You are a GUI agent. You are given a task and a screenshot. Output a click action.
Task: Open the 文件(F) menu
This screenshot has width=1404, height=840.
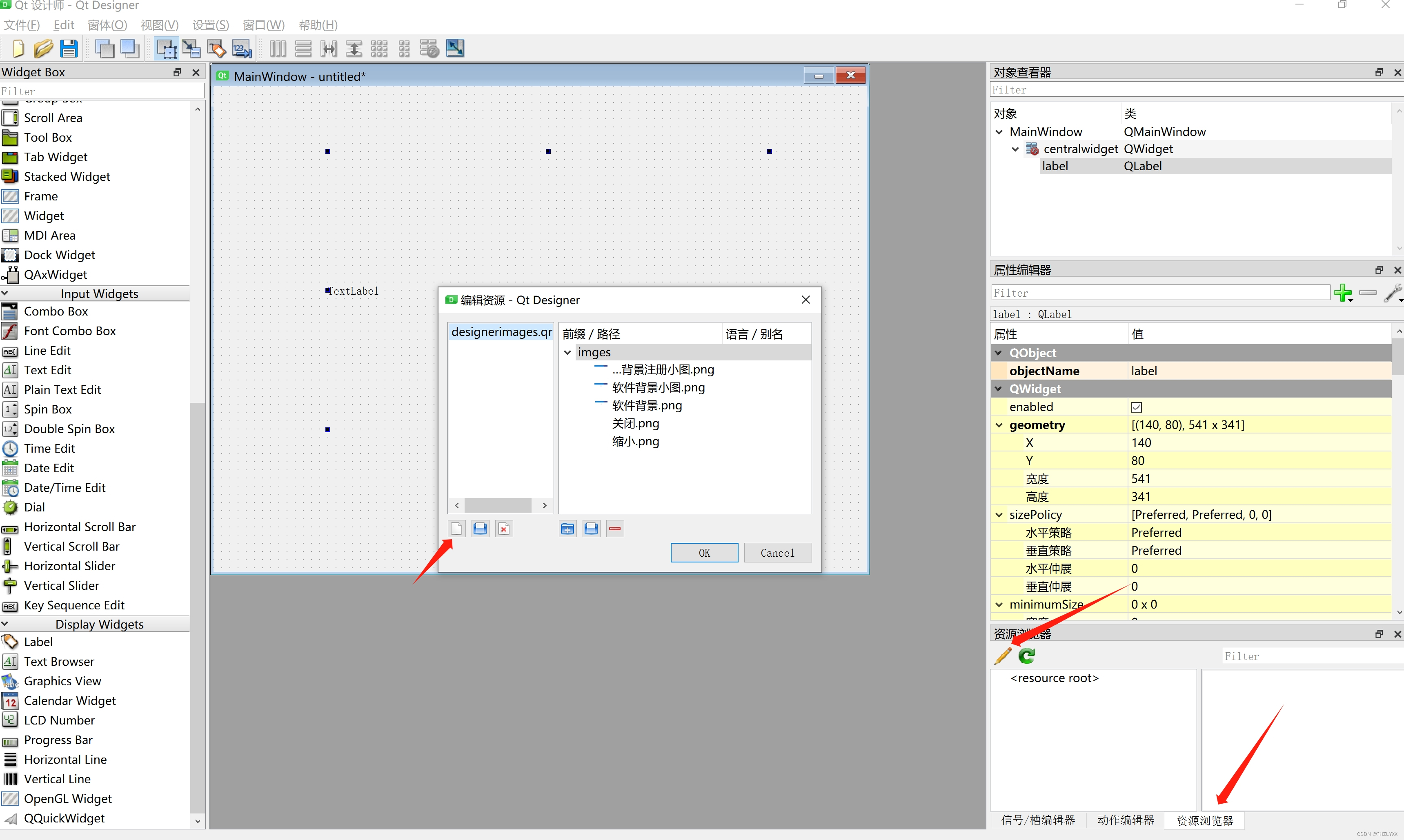tap(22, 25)
